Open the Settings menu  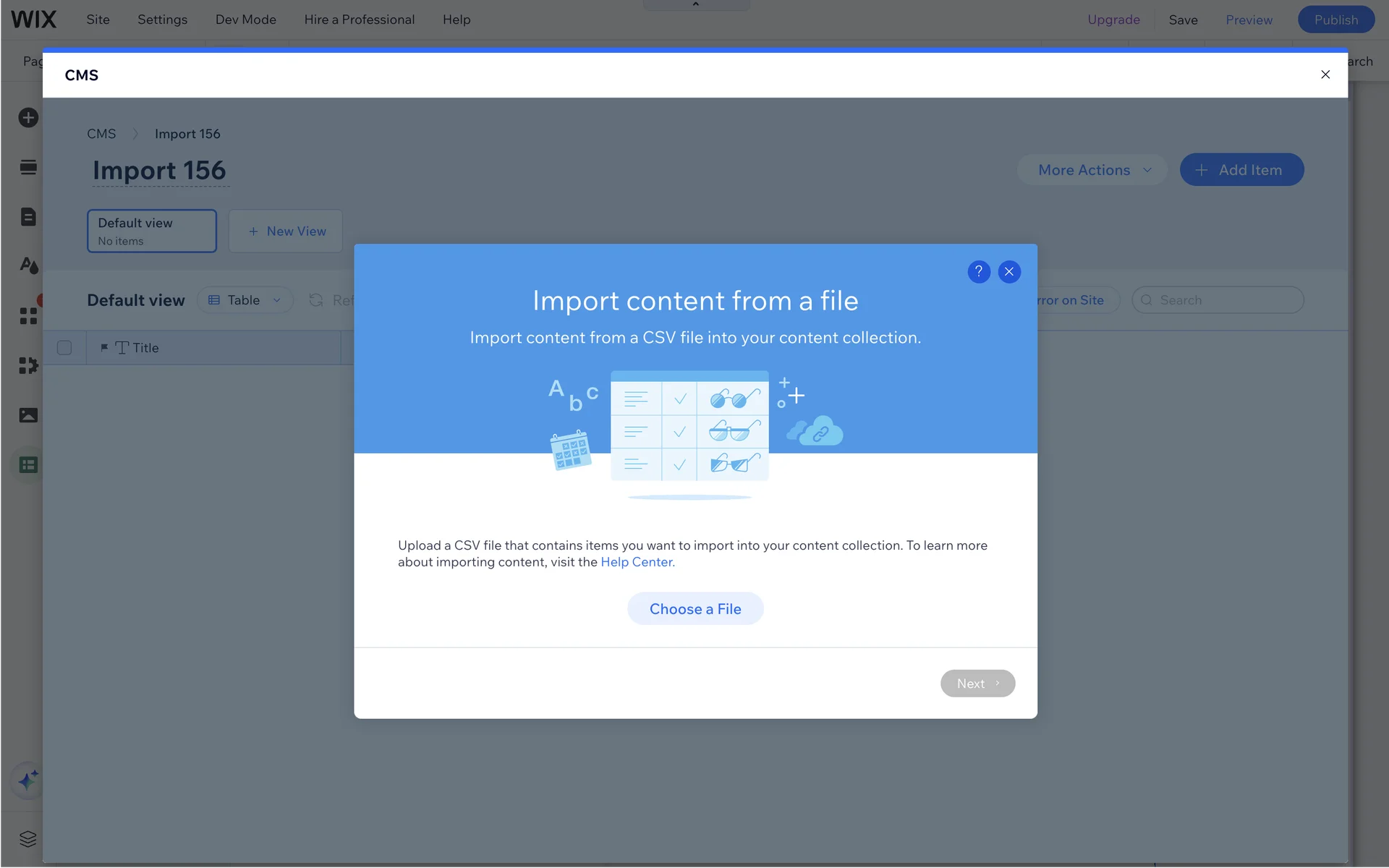click(x=162, y=20)
